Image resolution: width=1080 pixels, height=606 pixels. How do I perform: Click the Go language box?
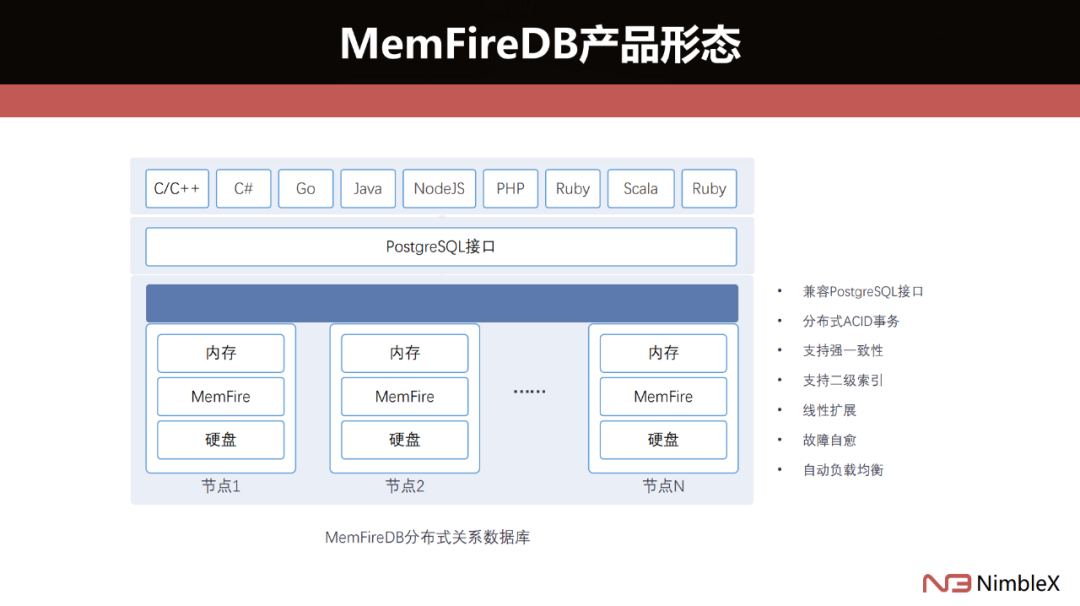[x=306, y=189]
